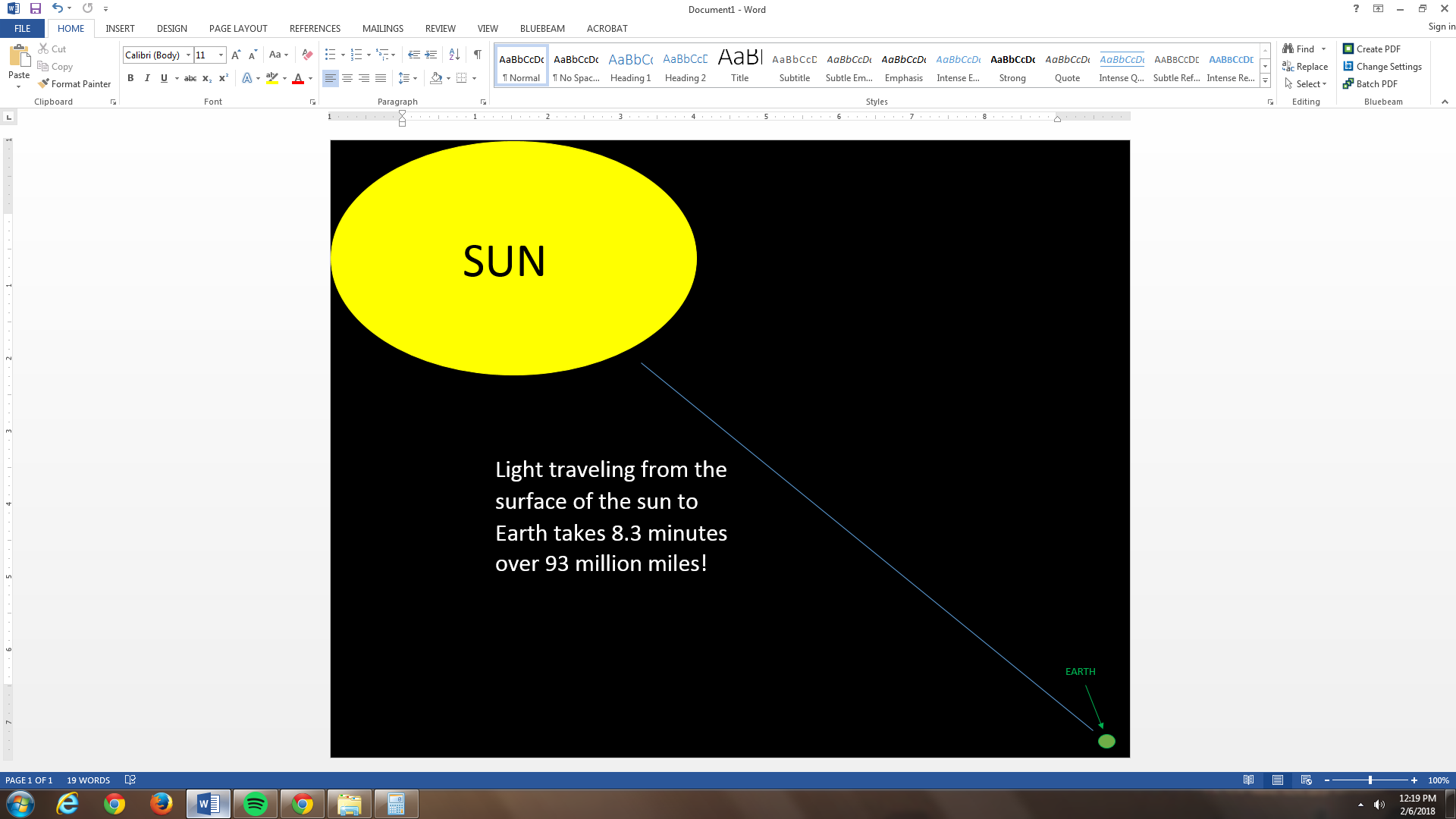The height and width of the screenshot is (819, 1456).
Task: Toggle Italic formatting
Action: 147,78
